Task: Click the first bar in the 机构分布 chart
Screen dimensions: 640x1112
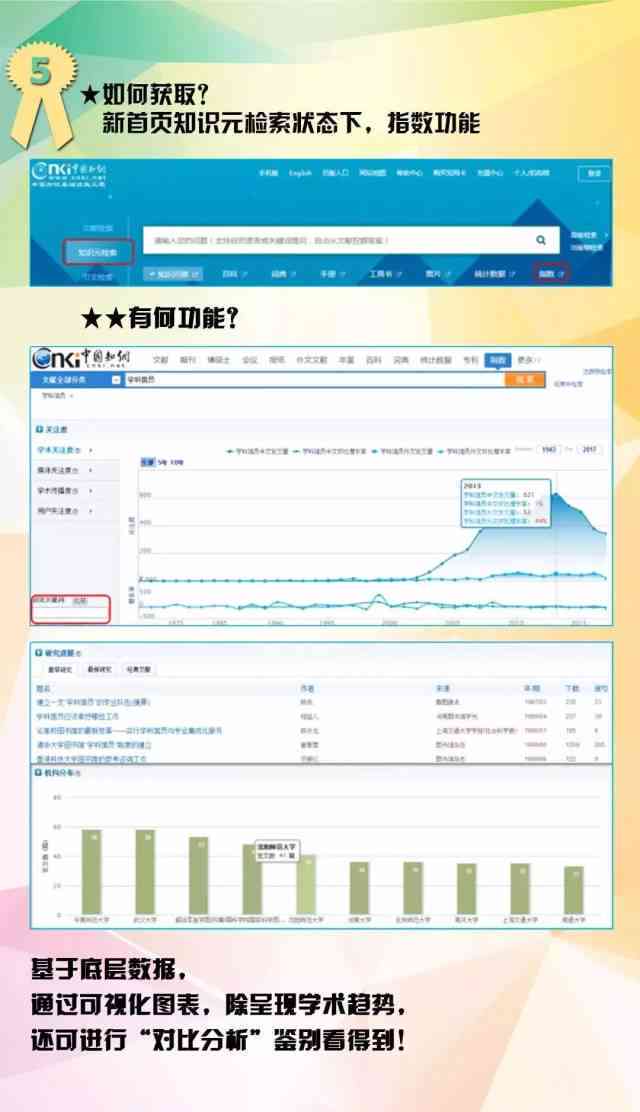Action: click(x=92, y=872)
